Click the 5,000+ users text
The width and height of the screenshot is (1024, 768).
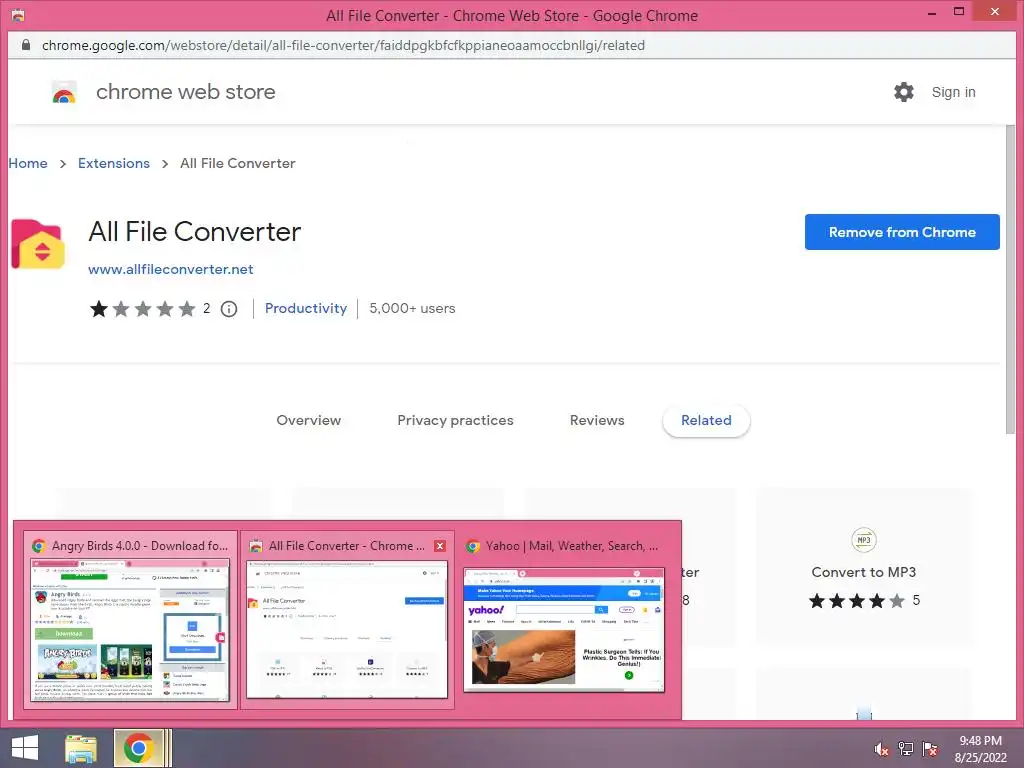[412, 308]
